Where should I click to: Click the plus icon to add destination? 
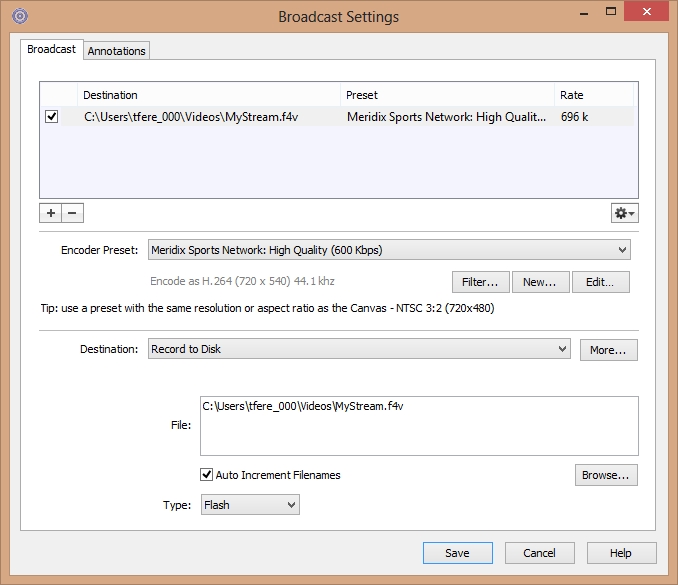click(x=51, y=213)
